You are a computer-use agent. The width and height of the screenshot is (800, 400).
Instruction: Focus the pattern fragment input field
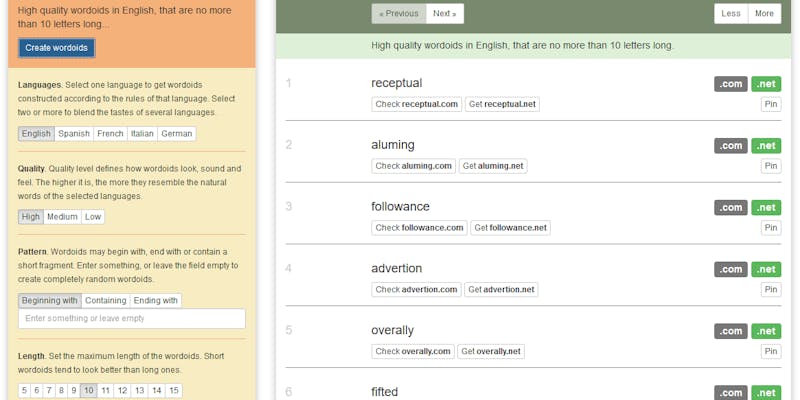click(x=132, y=318)
